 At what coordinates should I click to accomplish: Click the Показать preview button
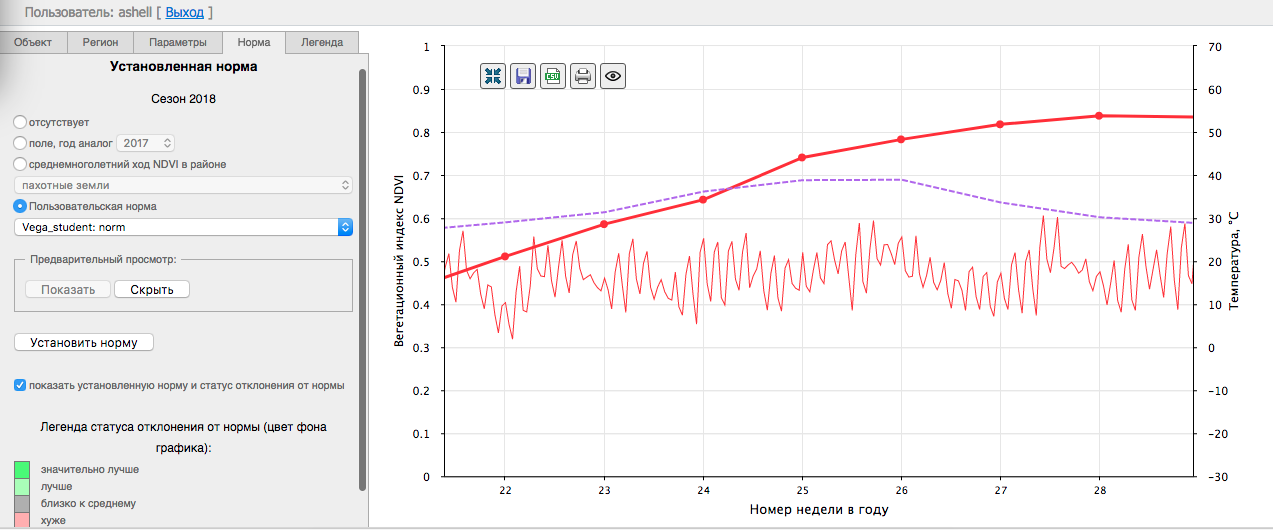coord(68,289)
